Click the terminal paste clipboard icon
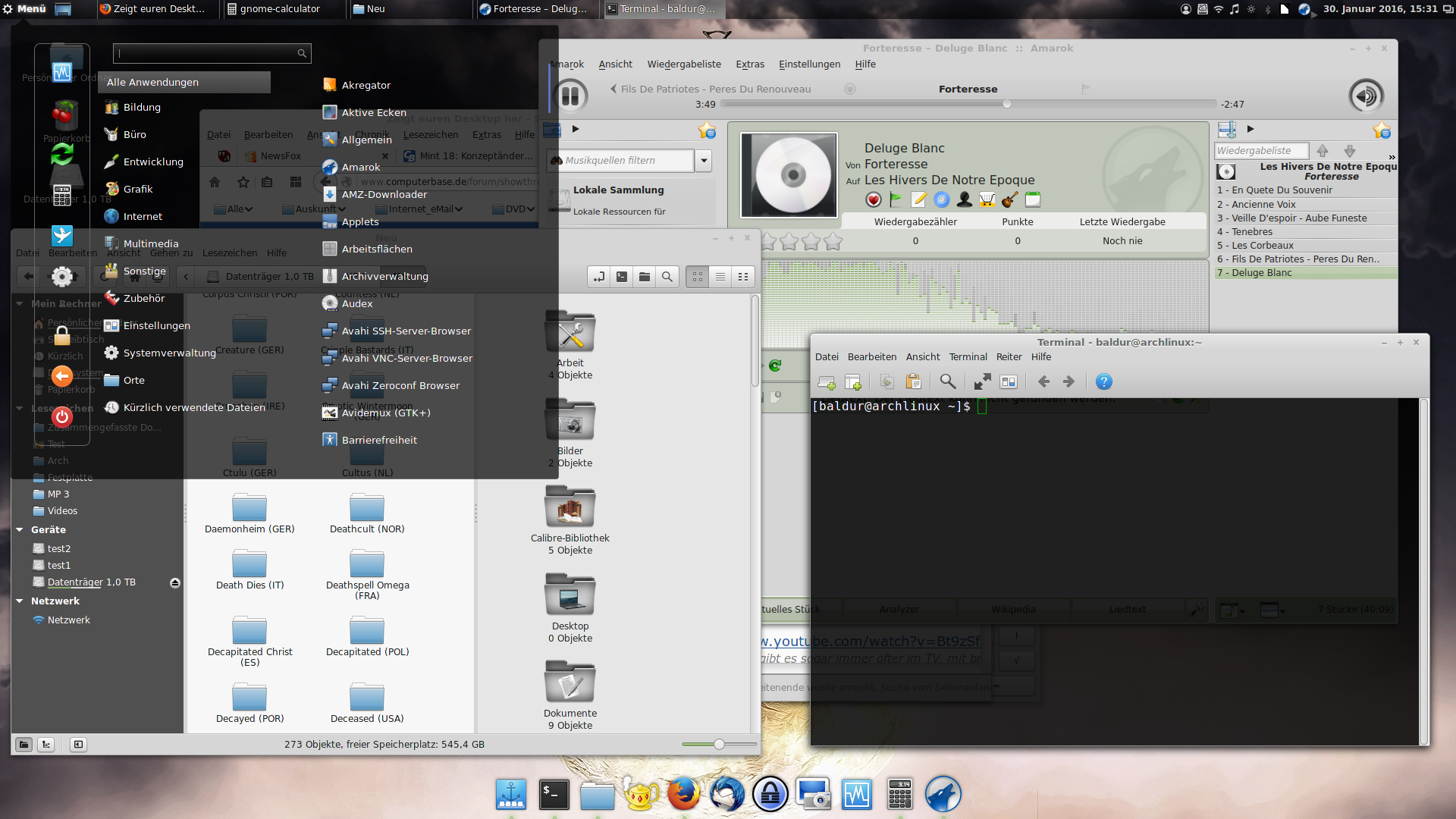The height and width of the screenshot is (819, 1456). (x=913, y=381)
